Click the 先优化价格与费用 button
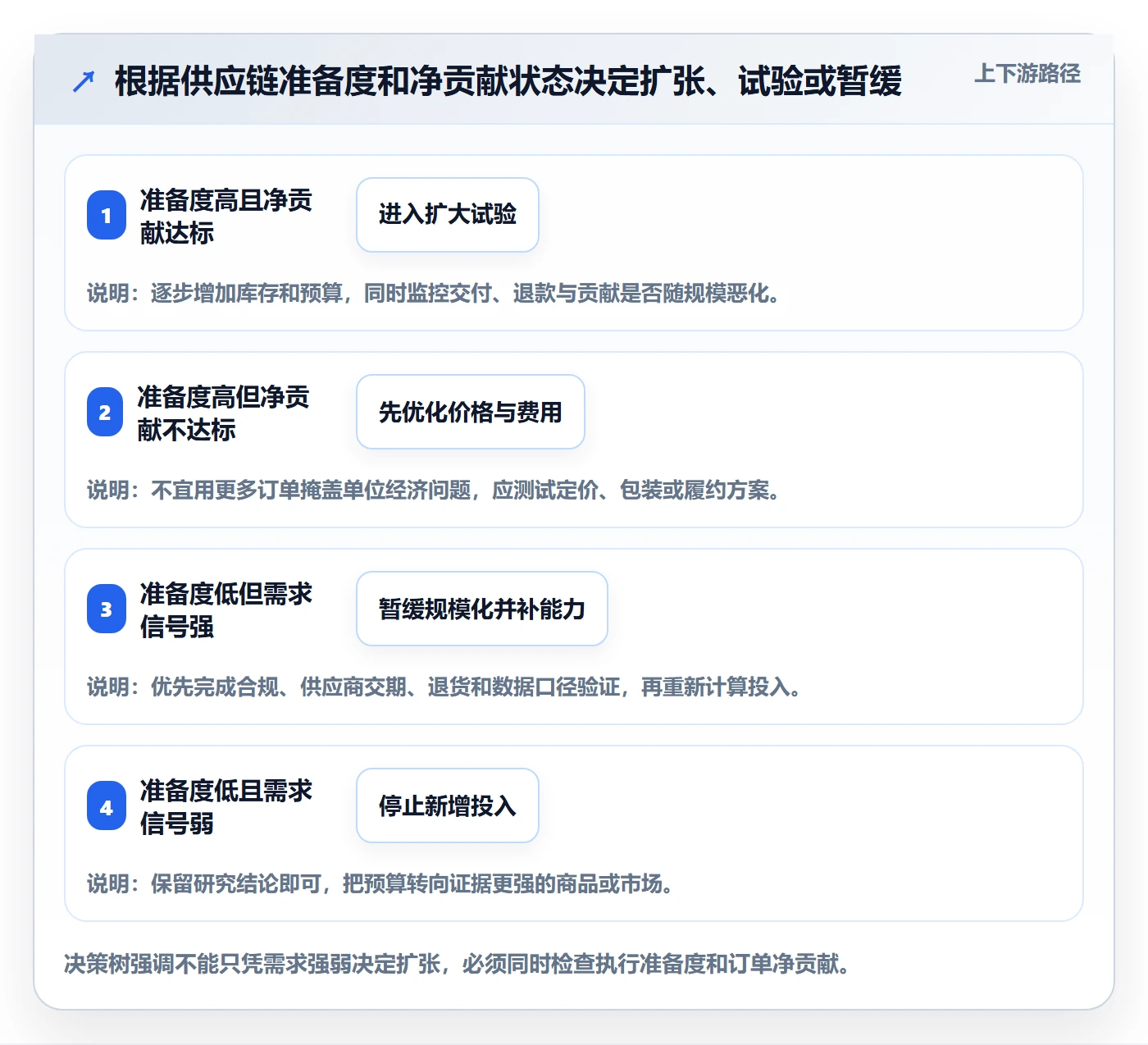Screen dimensions: 1148x1045 coord(471,412)
